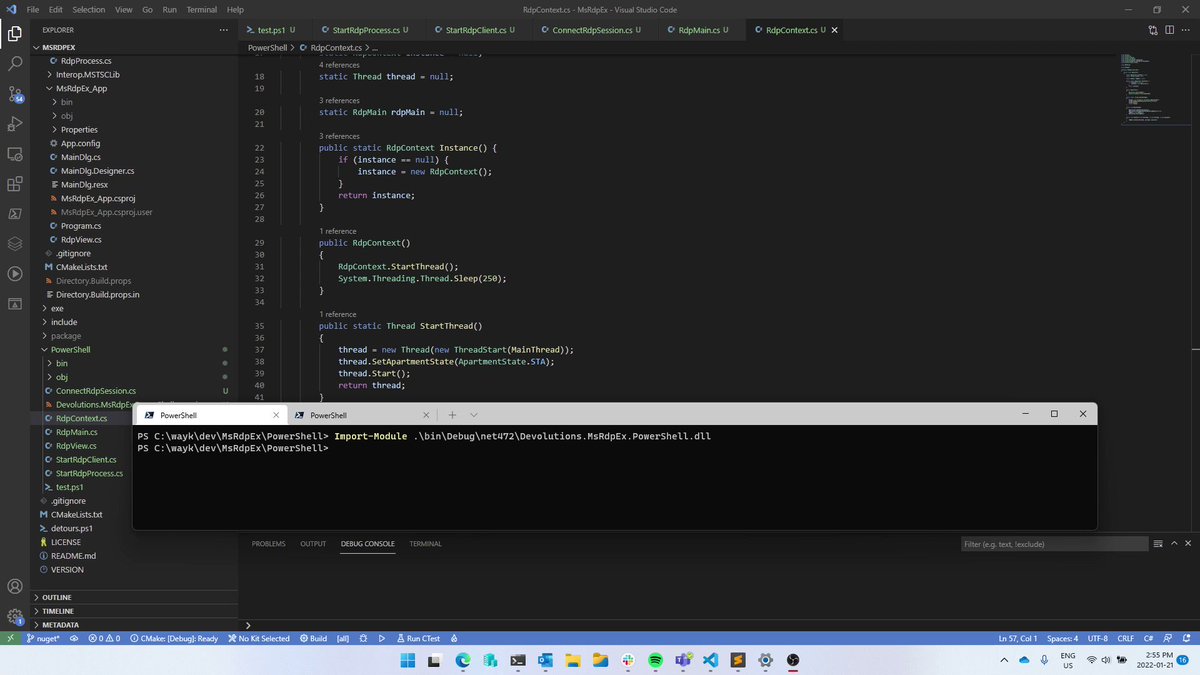1200x675 pixels.
Task: Click the Open Changes compare icon in editor toolbar
Action: pyautogui.click(x=1153, y=30)
